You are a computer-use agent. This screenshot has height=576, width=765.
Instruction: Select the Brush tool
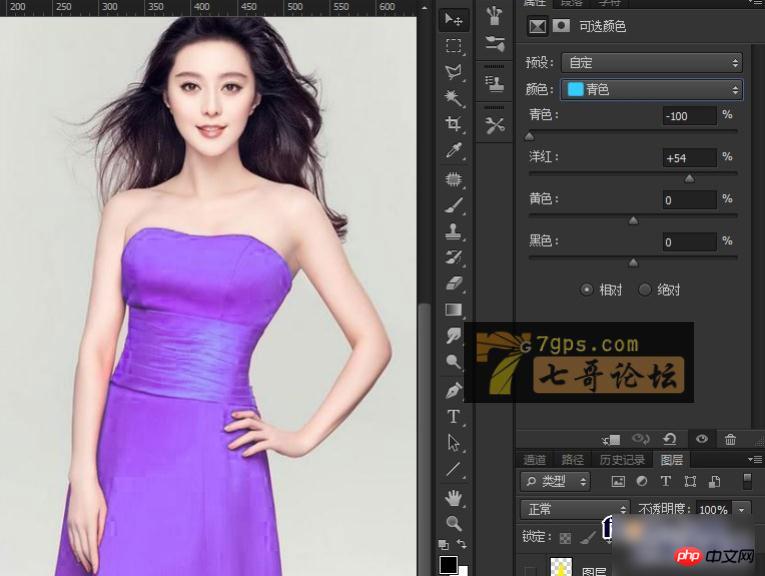pos(453,205)
